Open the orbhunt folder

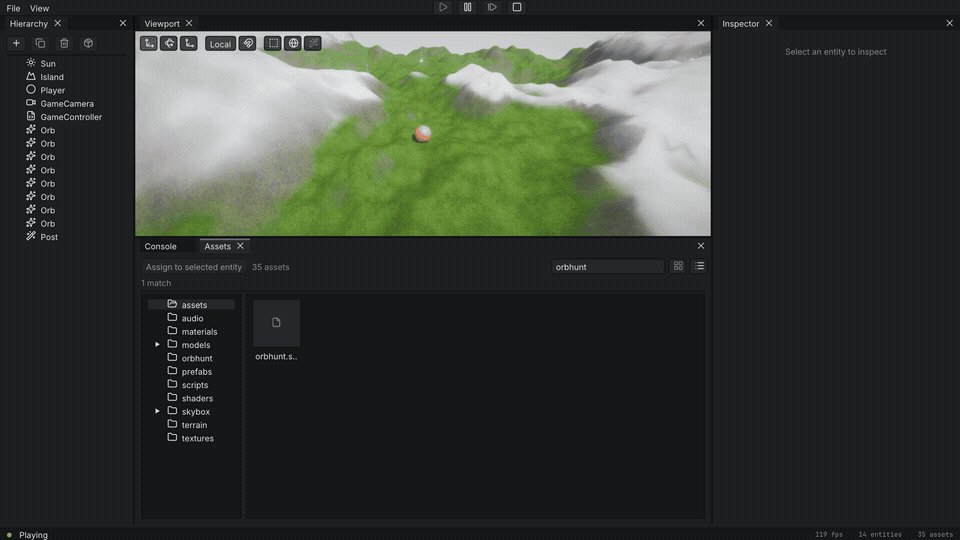pos(197,358)
